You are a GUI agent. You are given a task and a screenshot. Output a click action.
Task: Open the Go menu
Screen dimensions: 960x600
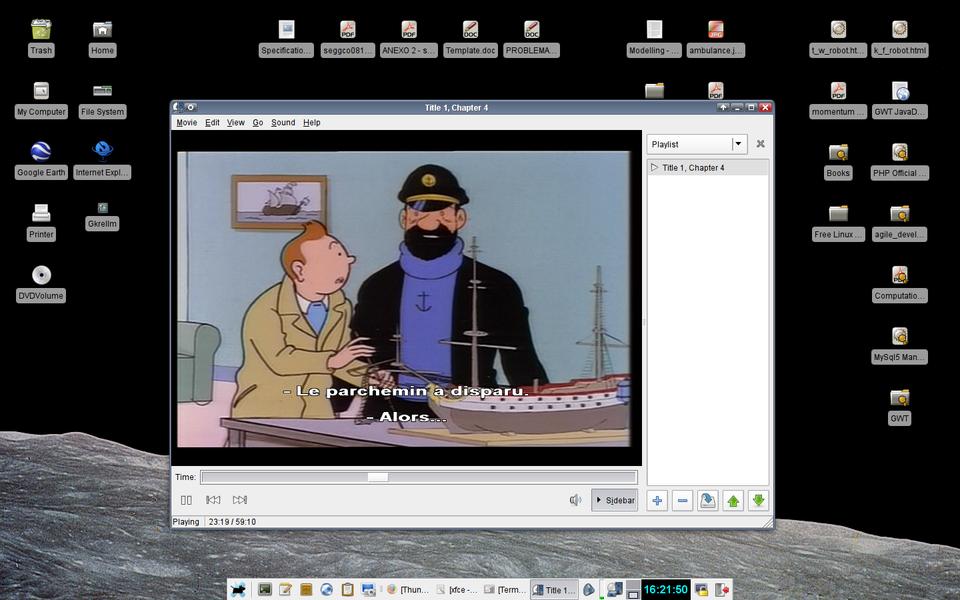258,122
